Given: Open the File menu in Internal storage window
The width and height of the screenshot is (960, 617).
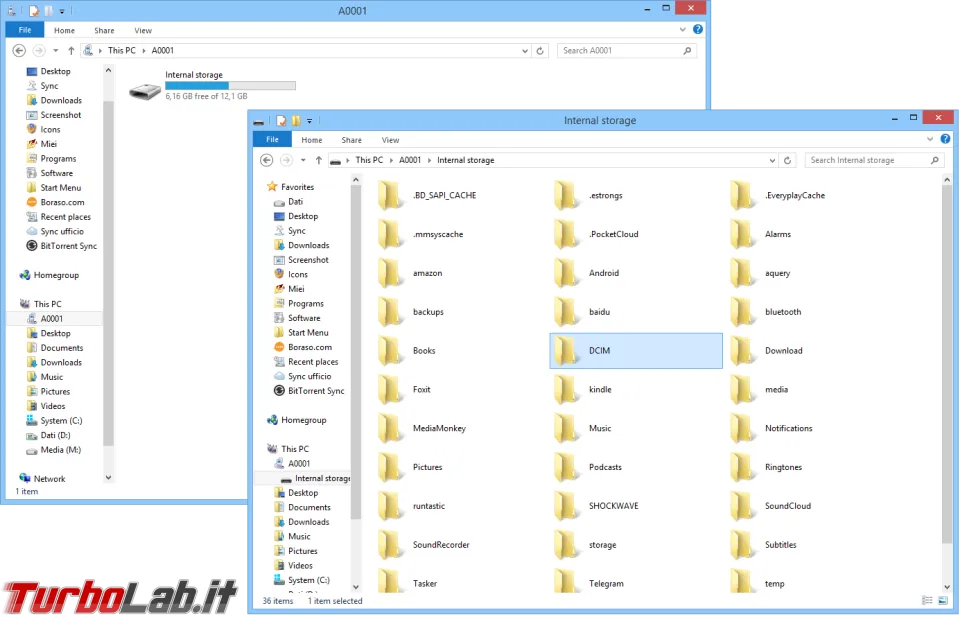Looking at the screenshot, I should click(x=272, y=140).
